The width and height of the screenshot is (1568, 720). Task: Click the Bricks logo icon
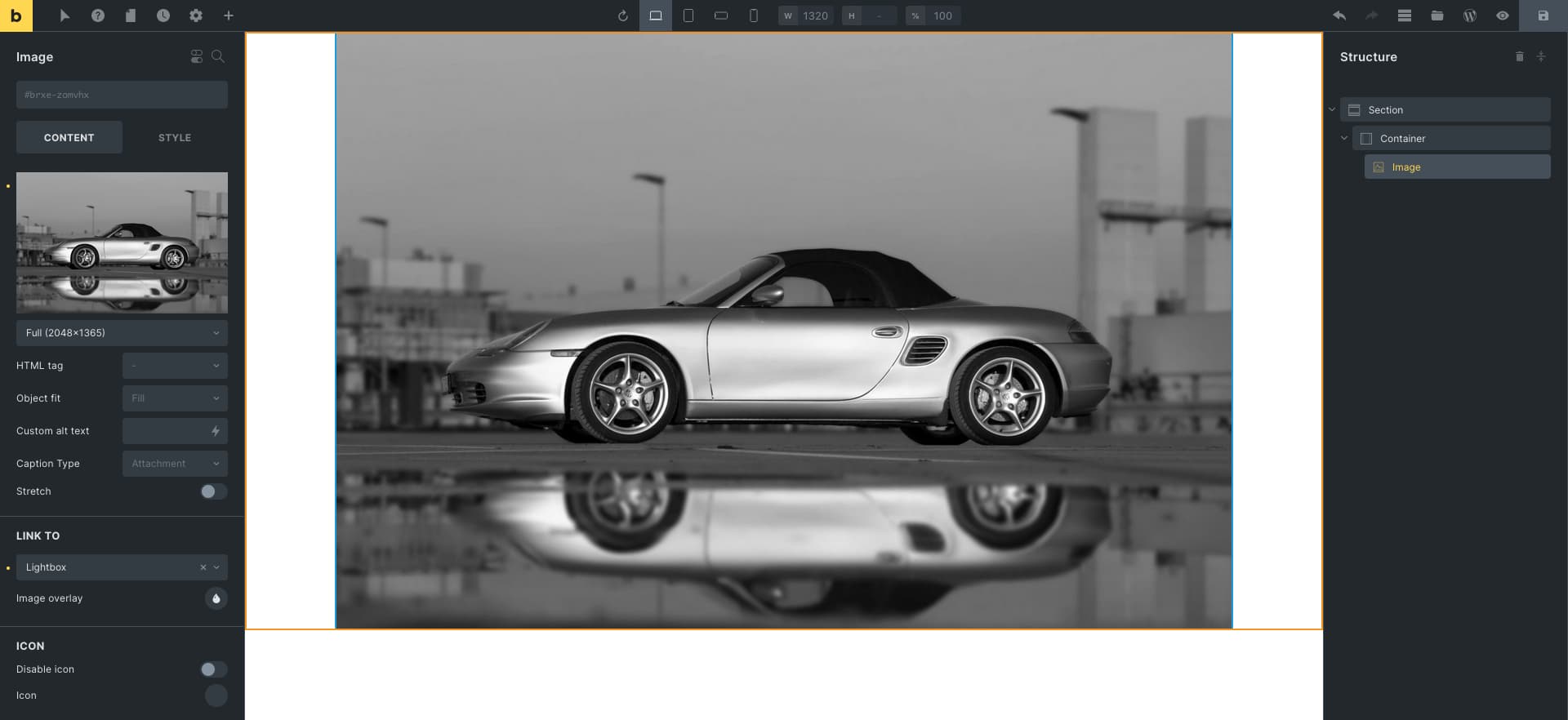tap(16, 16)
